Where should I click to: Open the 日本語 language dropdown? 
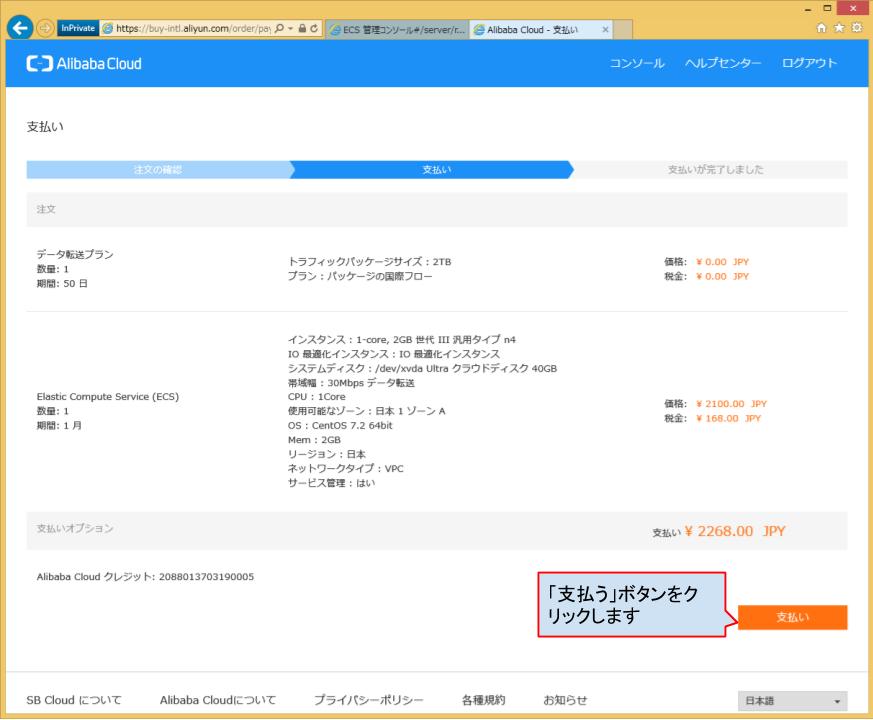792,701
